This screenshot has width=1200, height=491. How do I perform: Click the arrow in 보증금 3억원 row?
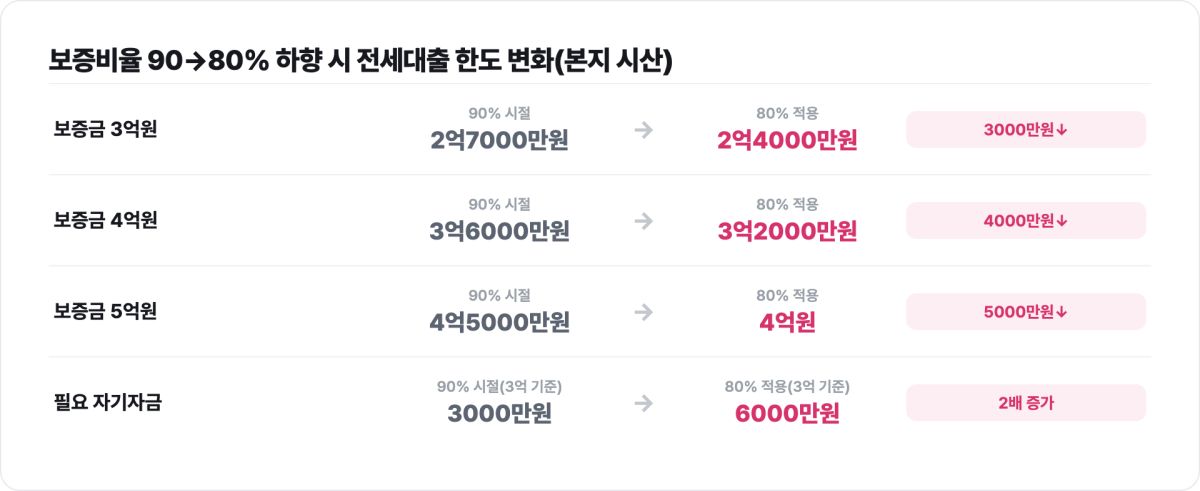tap(644, 130)
